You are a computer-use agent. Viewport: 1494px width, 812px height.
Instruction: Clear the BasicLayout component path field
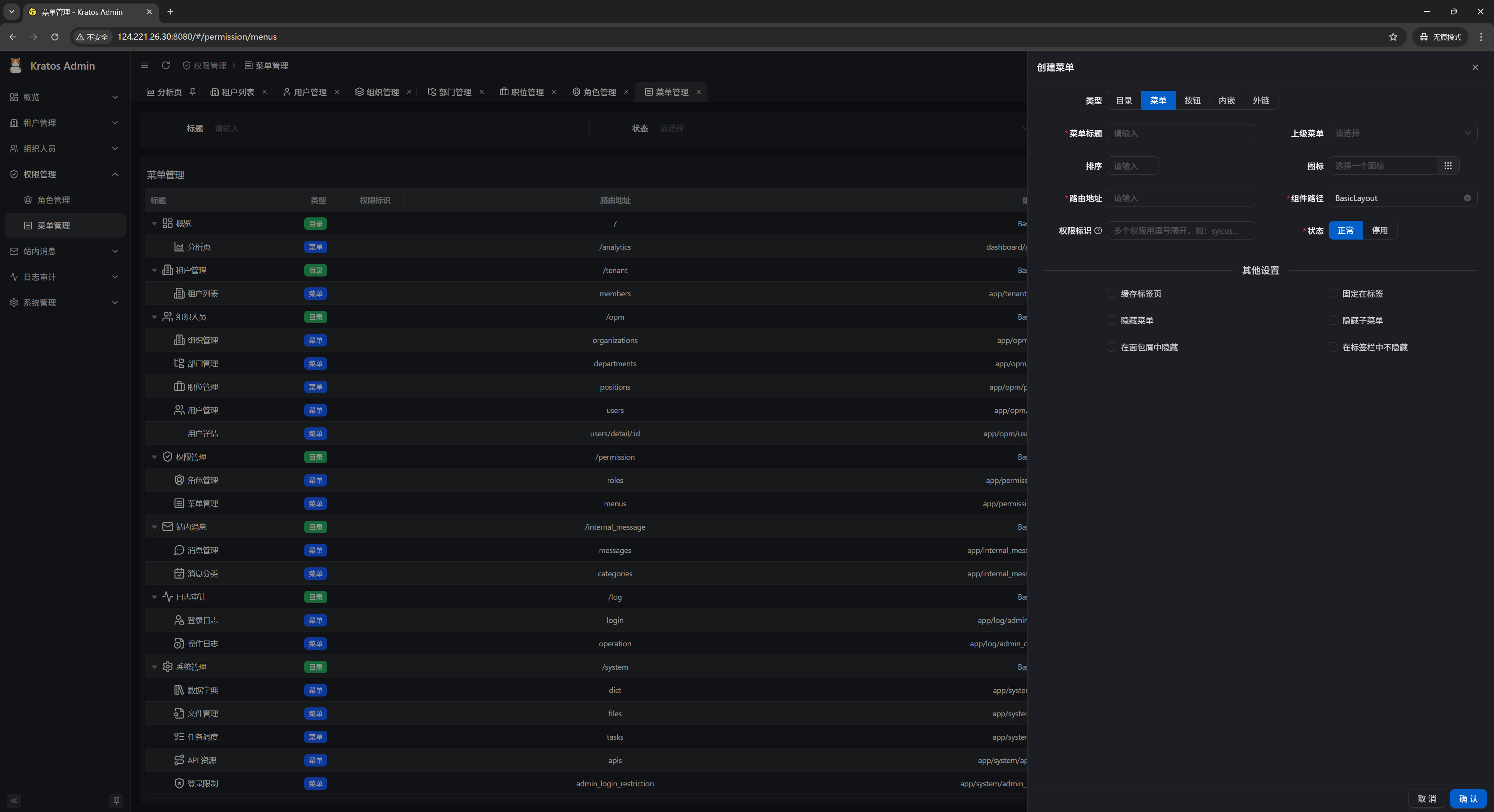[x=1467, y=198]
